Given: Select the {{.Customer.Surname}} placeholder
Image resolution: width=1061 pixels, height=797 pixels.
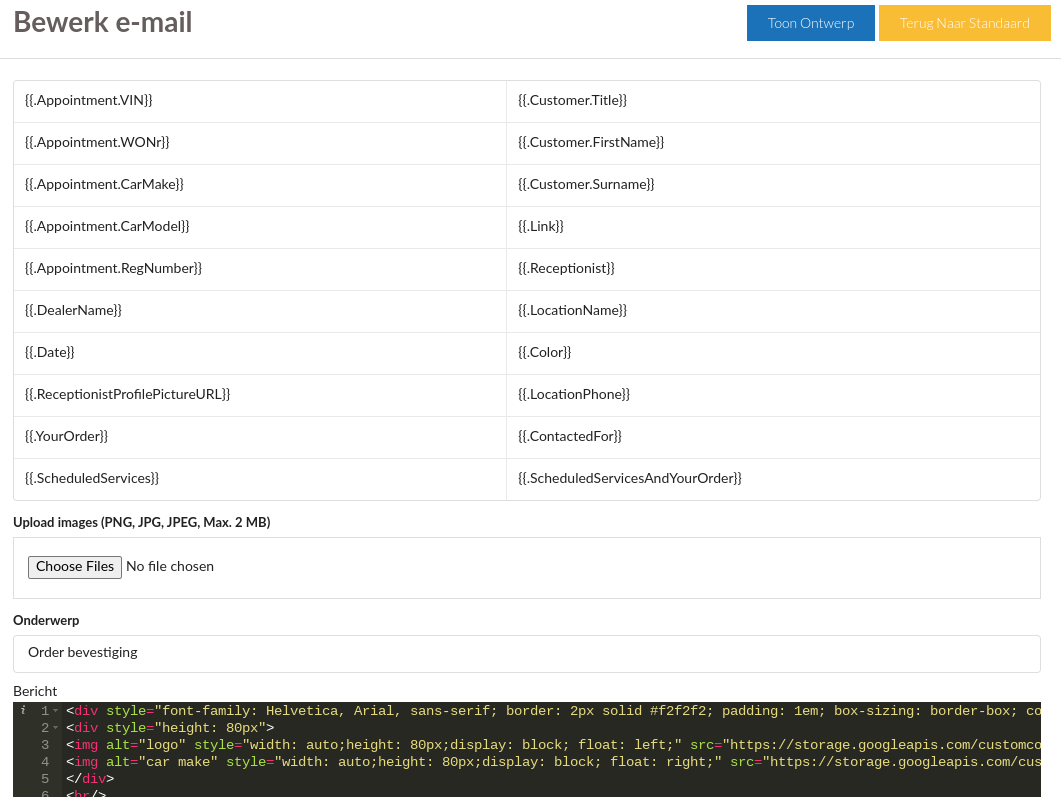Looking at the screenshot, I should pyautogui.click(x=586, y=184).
